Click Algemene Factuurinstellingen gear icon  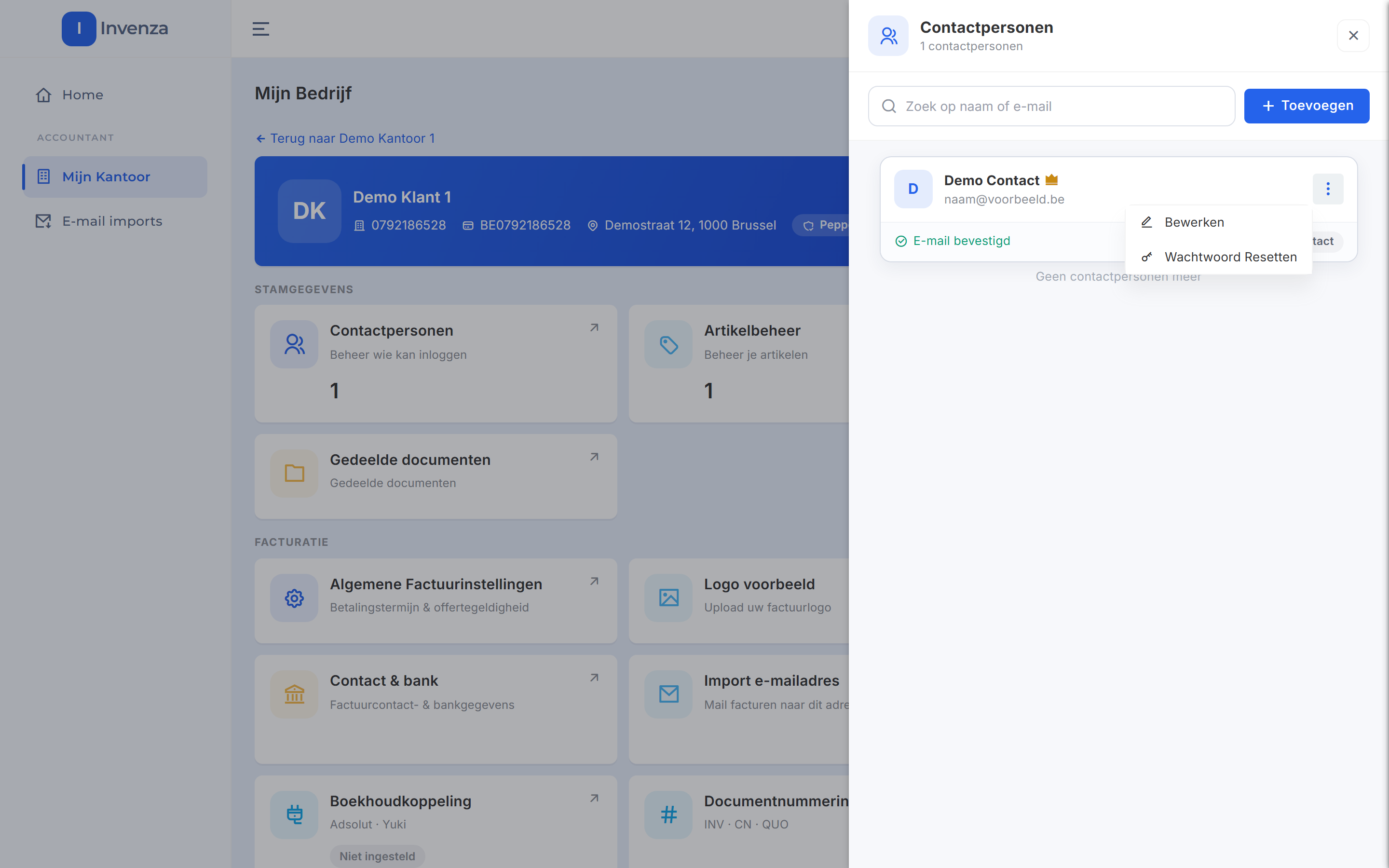click(x=295, y=597)
